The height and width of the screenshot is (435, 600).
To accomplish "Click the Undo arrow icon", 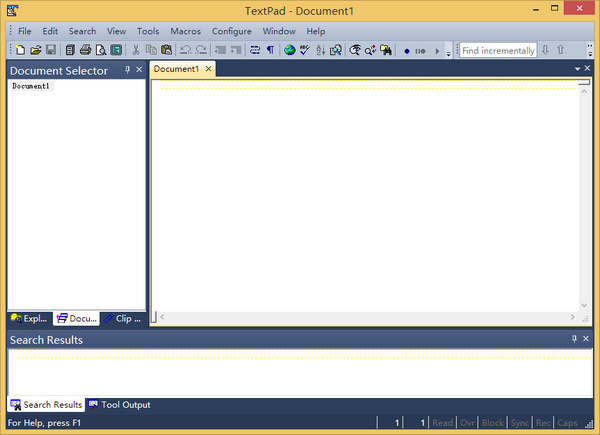I will (x=186, y=50).
